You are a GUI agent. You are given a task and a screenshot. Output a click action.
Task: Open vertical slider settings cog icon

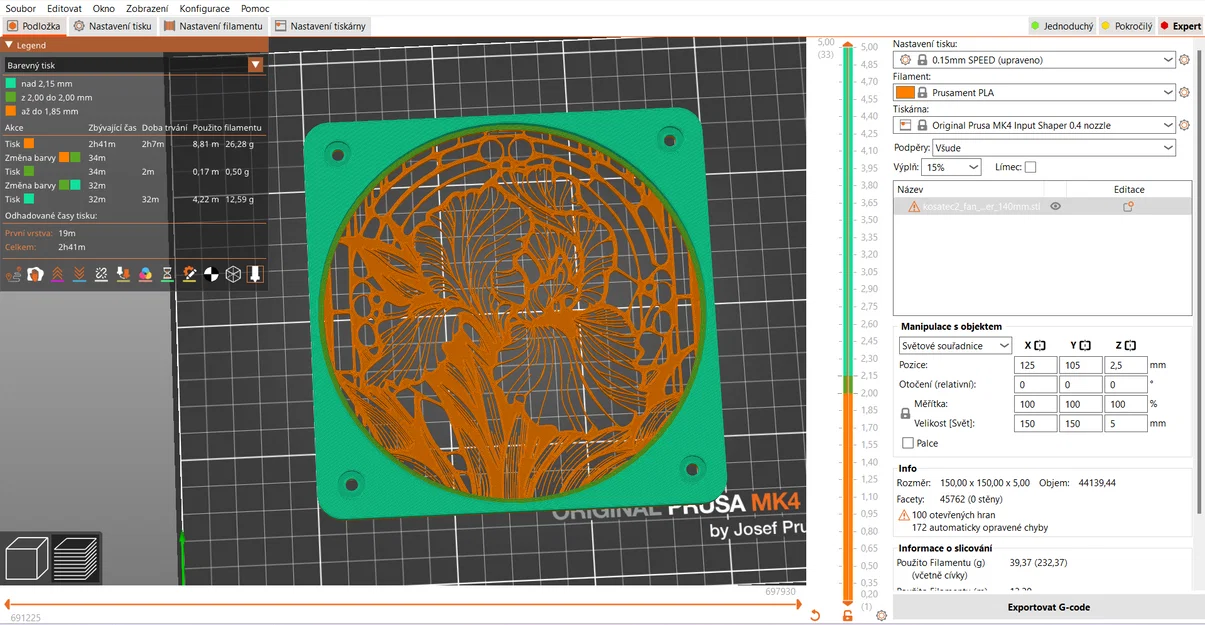pyautogui.click(x=881, y=616)
